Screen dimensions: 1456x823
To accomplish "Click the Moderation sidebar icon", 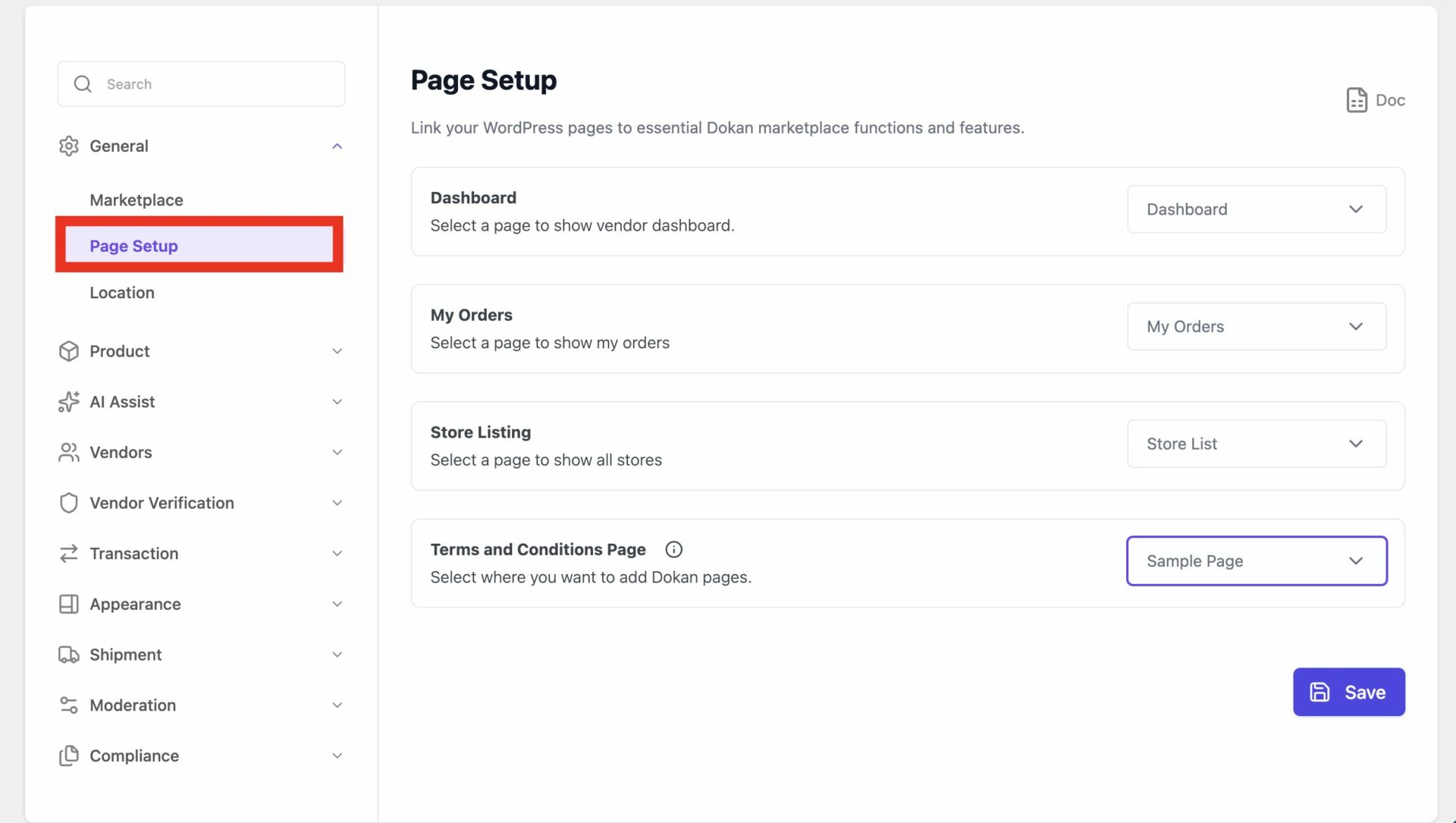I will (x=69, y=705).
